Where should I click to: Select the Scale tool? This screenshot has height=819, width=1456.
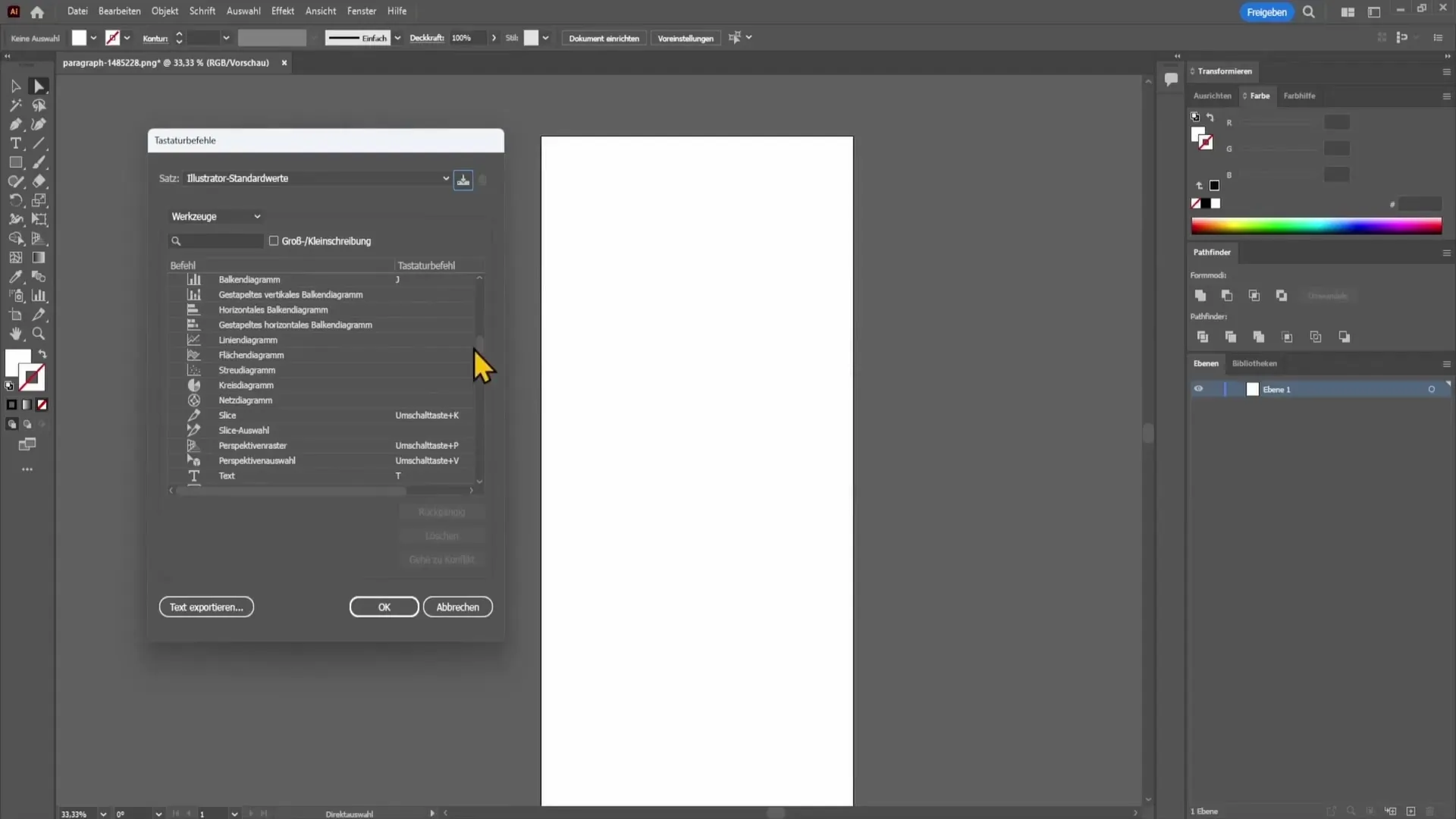coord(39,200)
